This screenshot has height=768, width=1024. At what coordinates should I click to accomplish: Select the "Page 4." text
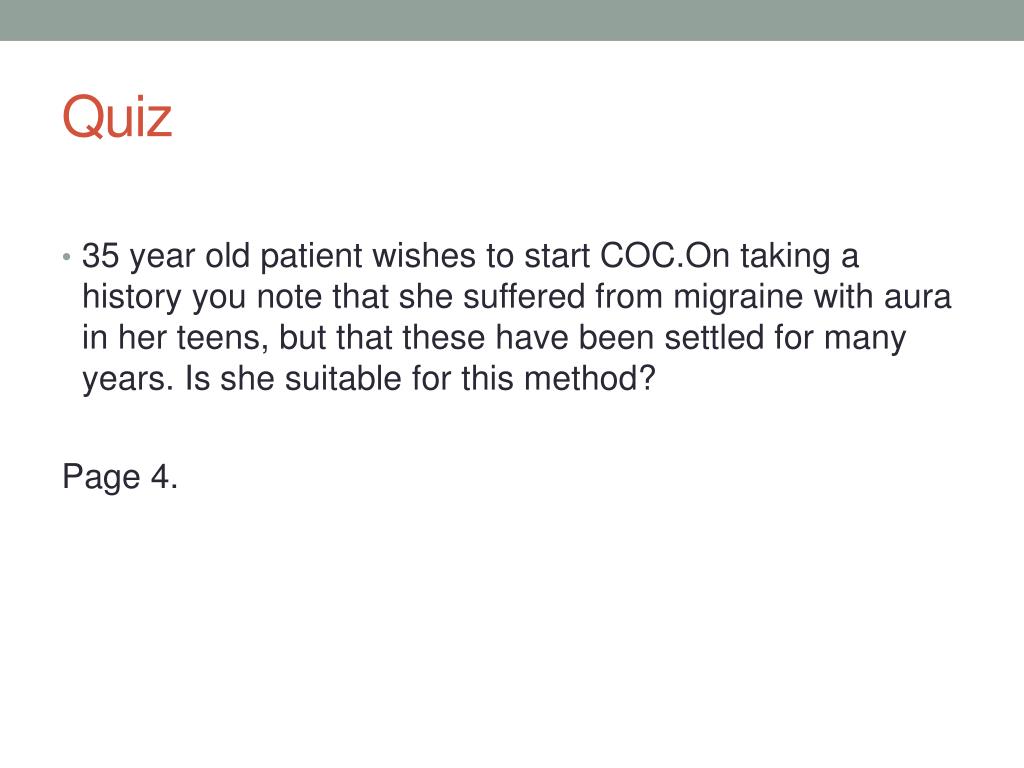[120, 477]
